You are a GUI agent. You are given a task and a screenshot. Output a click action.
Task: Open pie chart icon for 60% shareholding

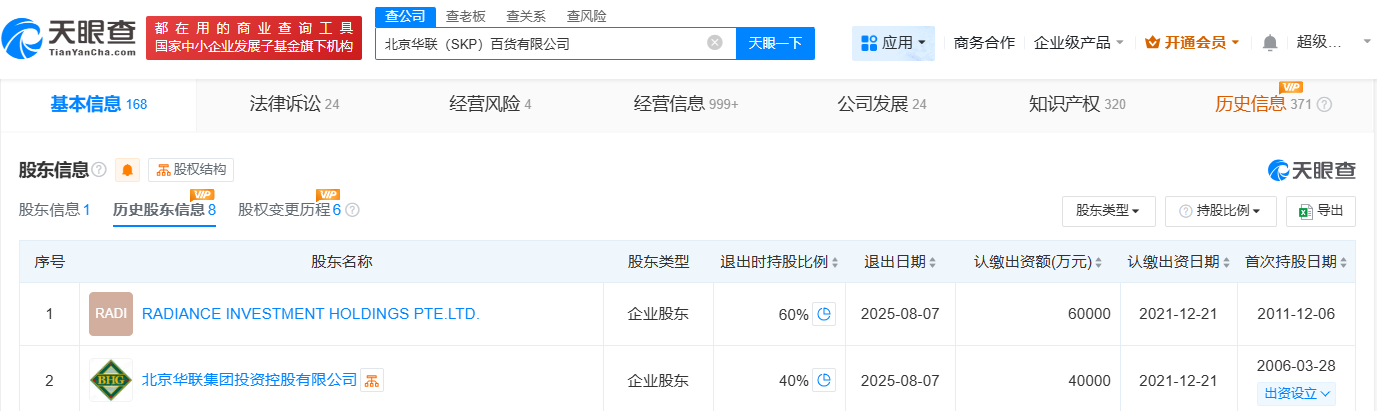(823, 314)
